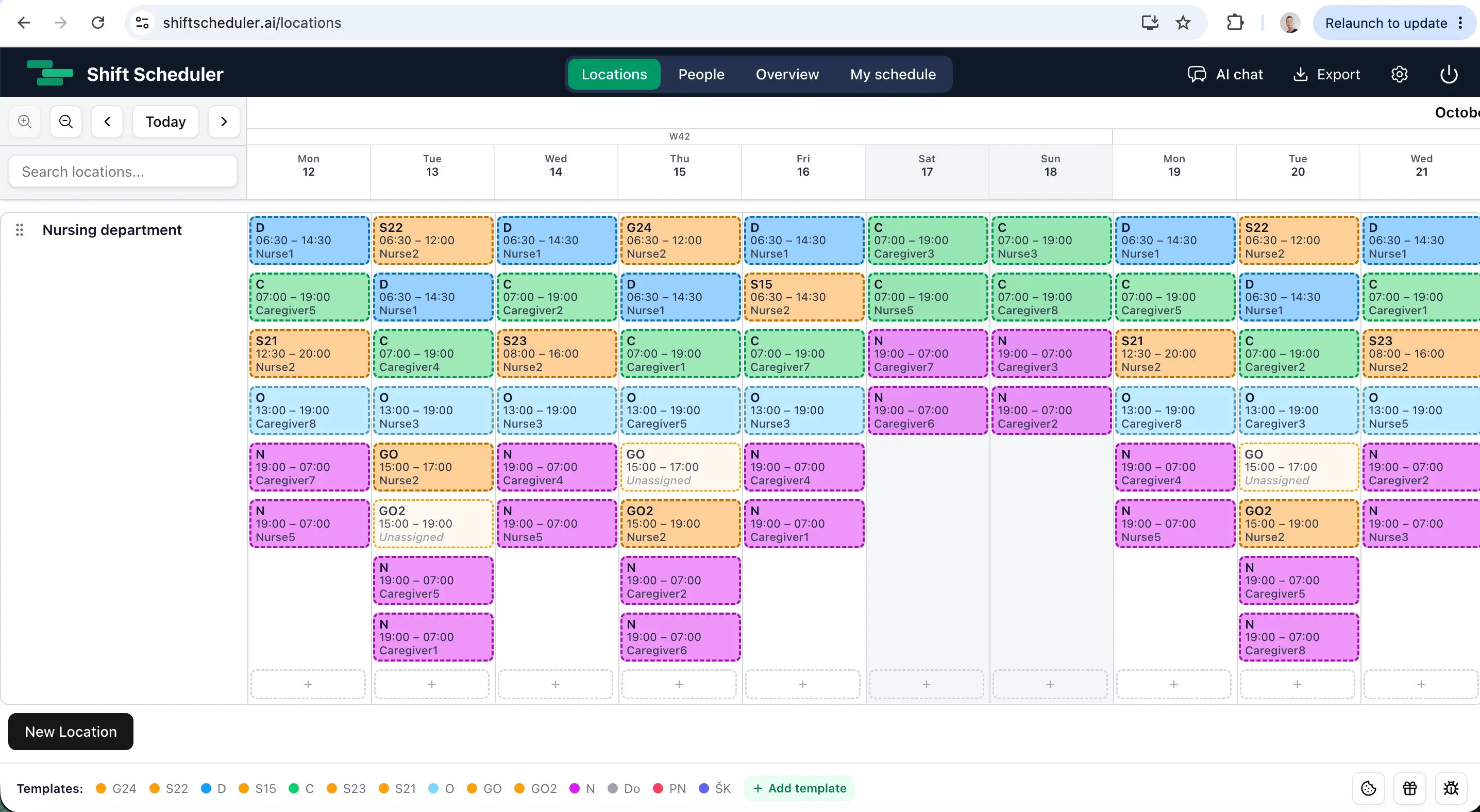Click the zoom in magnifier icon

coord(25,121)
